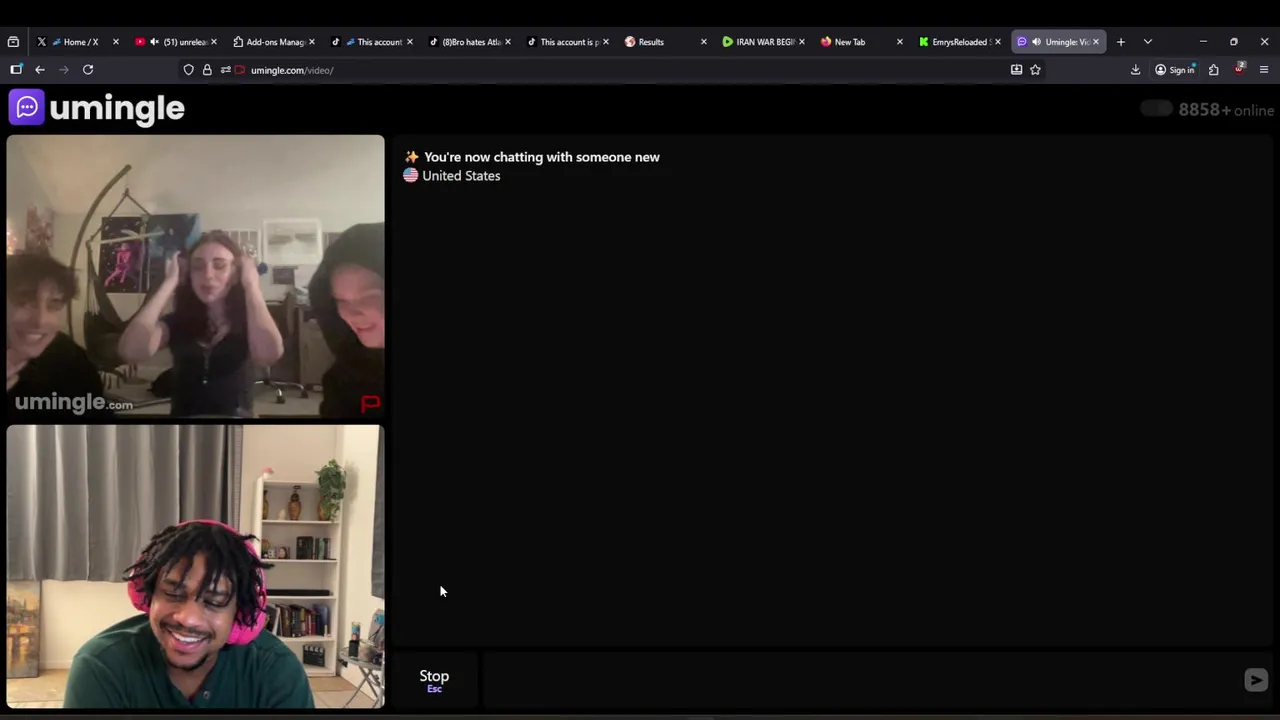The width and height of the screenshot is (1280, 720).
Task: Mute the audio icon on Umingle tab
Action: coord(1036,42)
